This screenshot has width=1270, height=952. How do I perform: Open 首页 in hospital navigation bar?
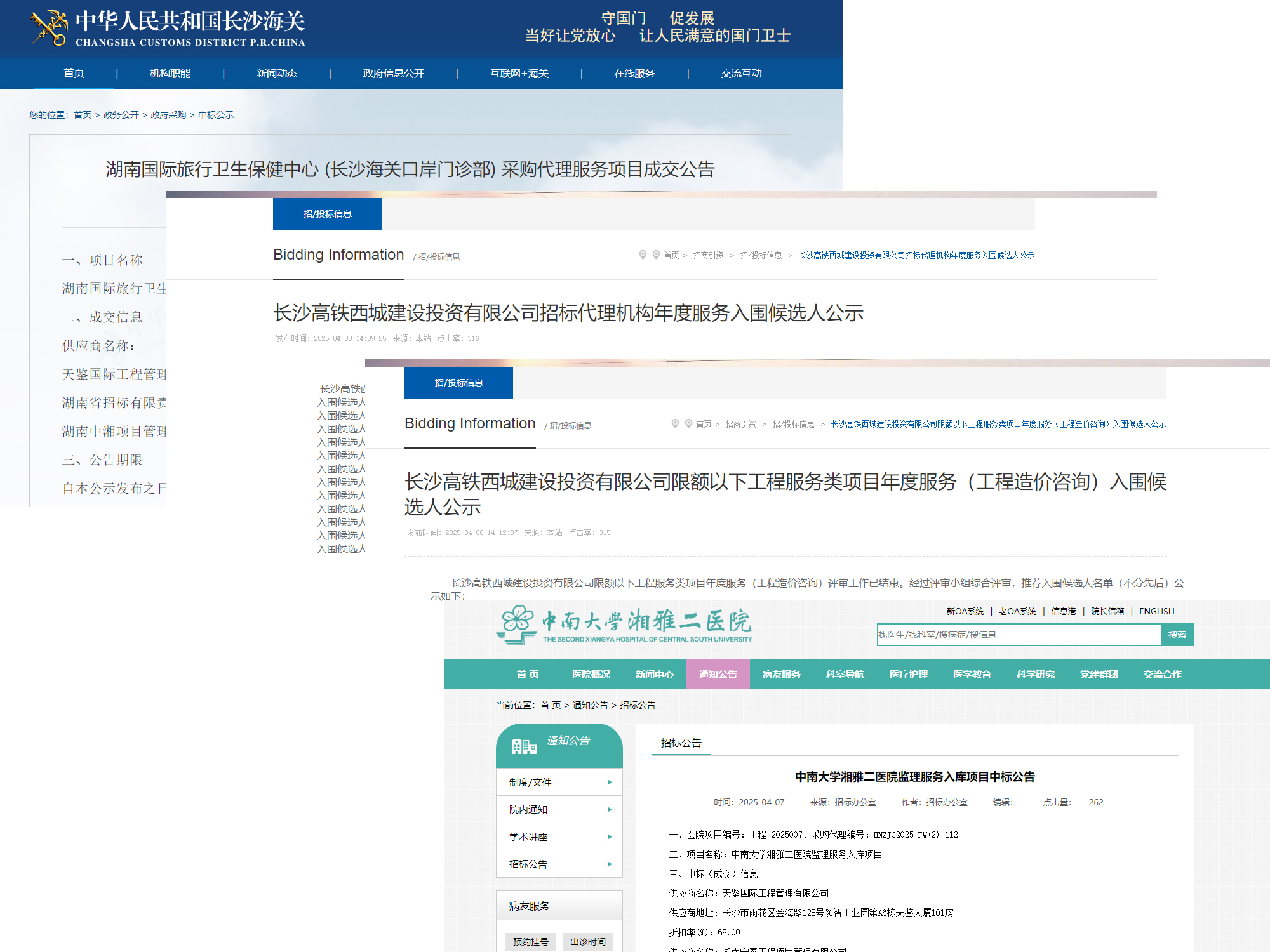528,674
